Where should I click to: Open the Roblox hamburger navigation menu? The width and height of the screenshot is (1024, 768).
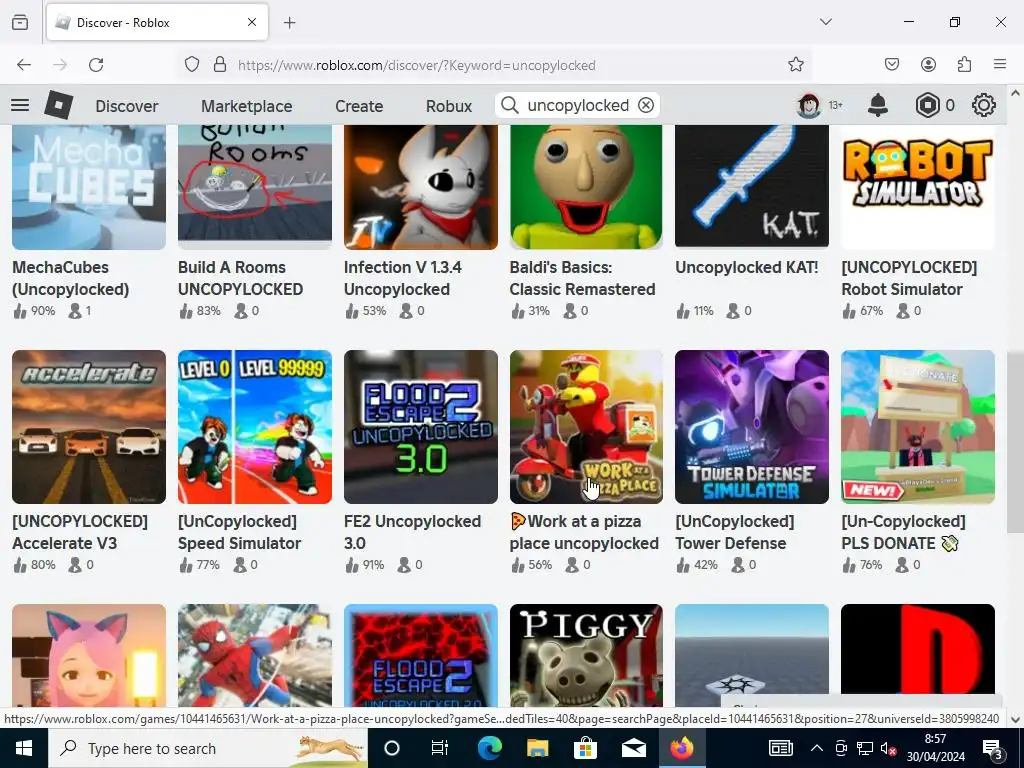20,105
